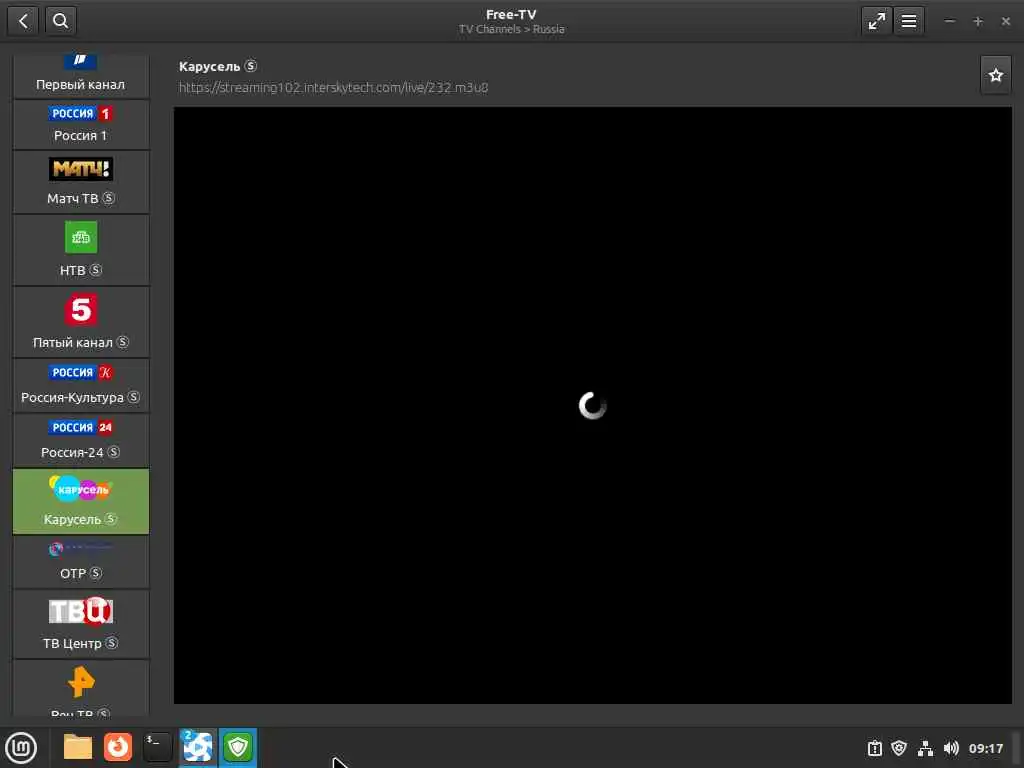The image size is (1024, 768).
Task: Click the Карусель colorful logo
Action: [x=80, y=488]
